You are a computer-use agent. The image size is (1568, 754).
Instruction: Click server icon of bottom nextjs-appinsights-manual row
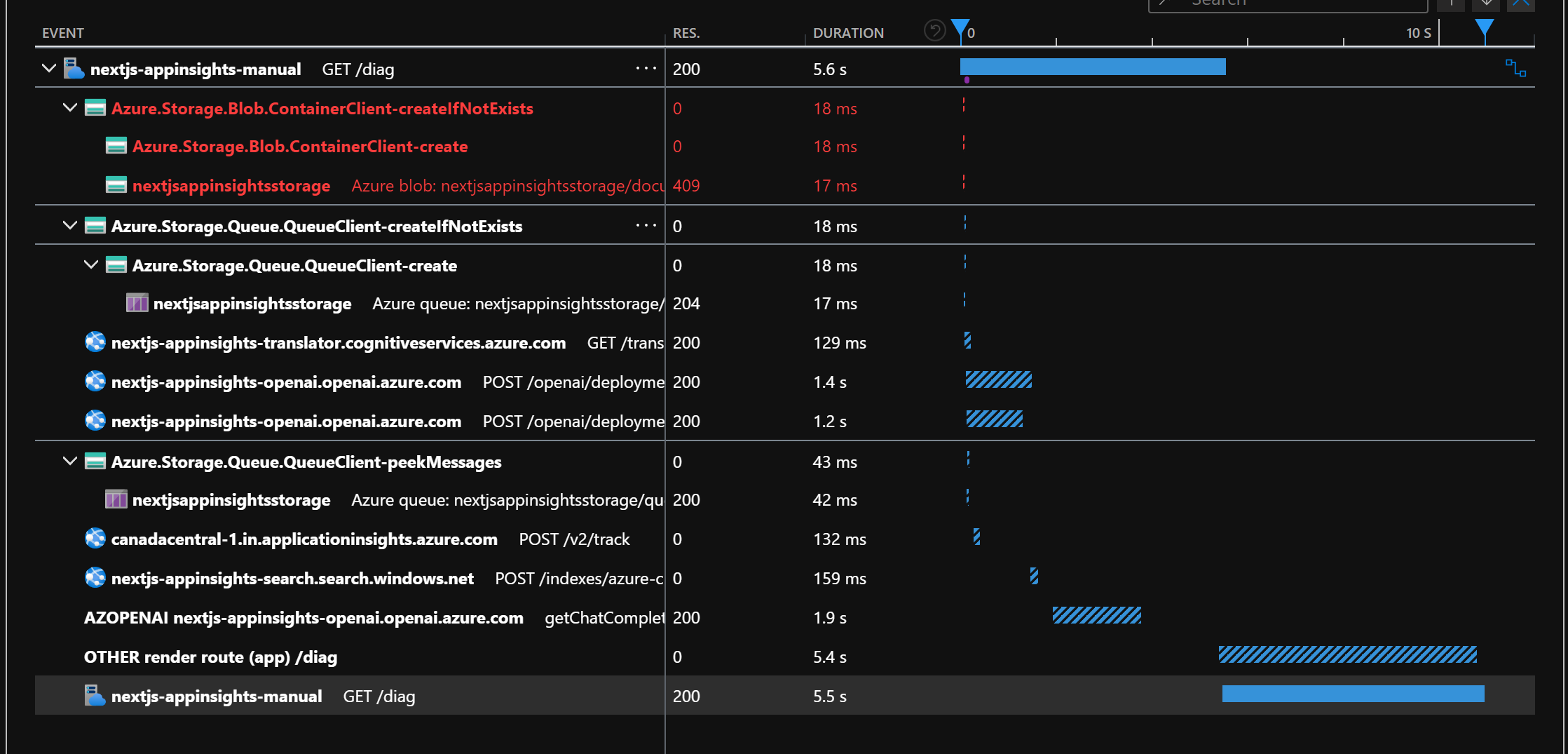95,696
